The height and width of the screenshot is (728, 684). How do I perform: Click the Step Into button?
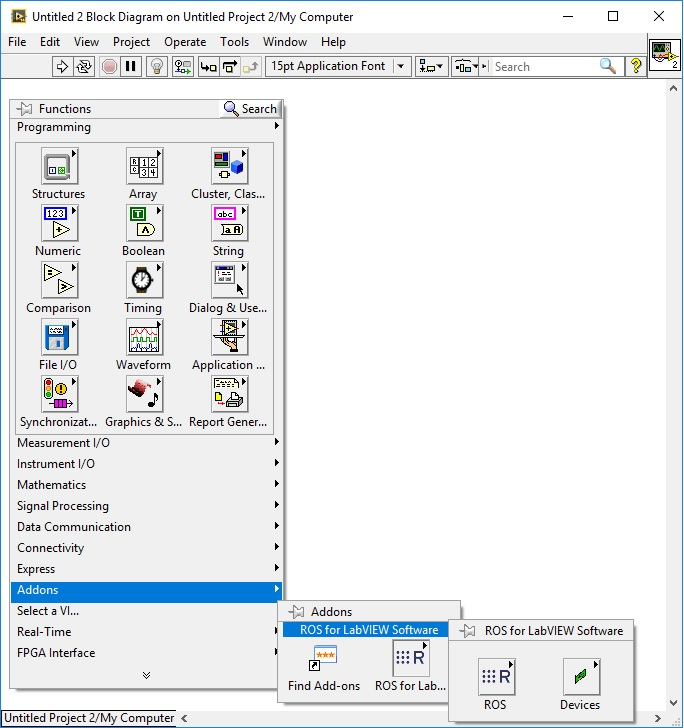click(208, 67)
